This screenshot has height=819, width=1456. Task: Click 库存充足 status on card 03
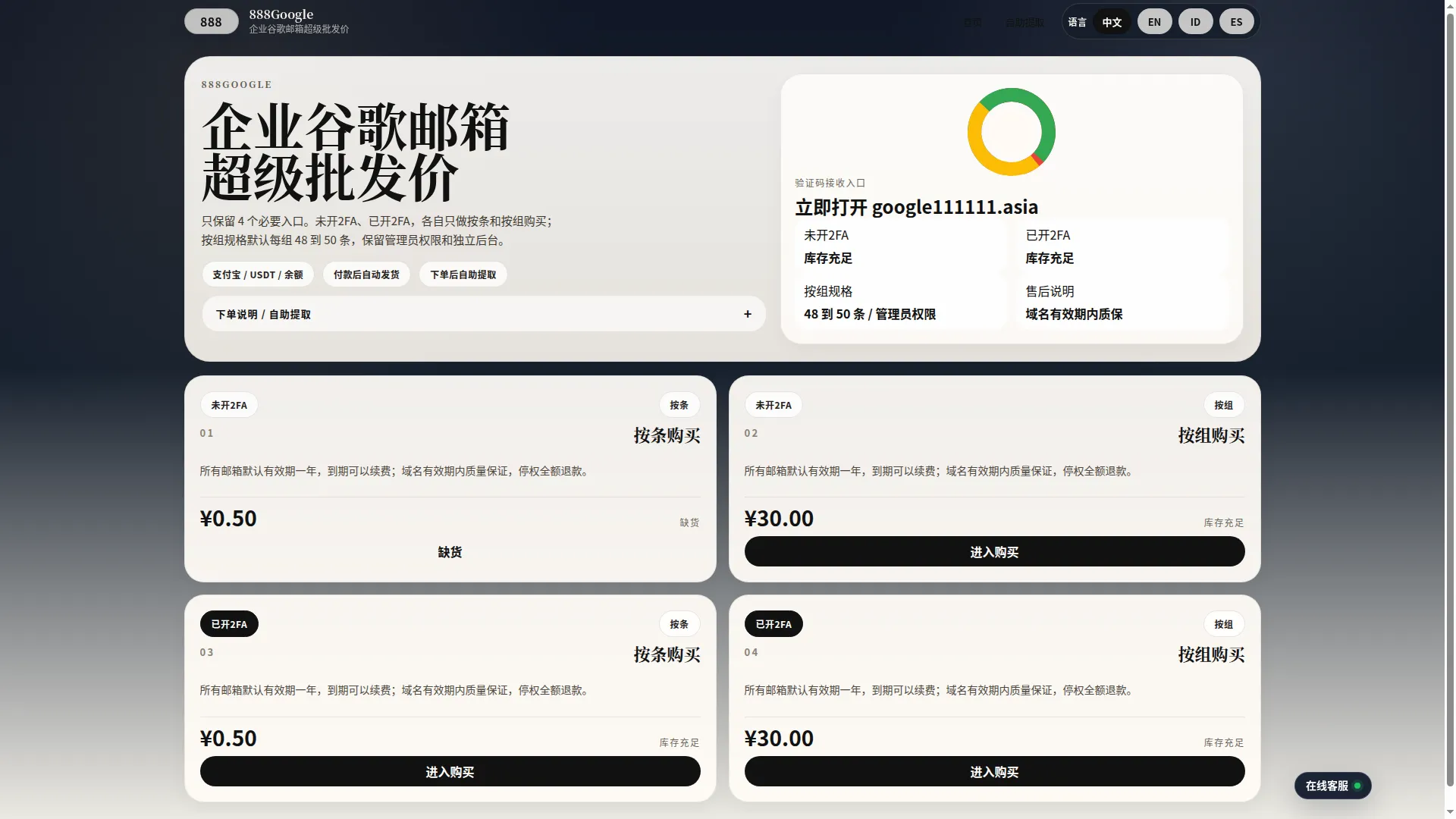[x=679, y=742]
